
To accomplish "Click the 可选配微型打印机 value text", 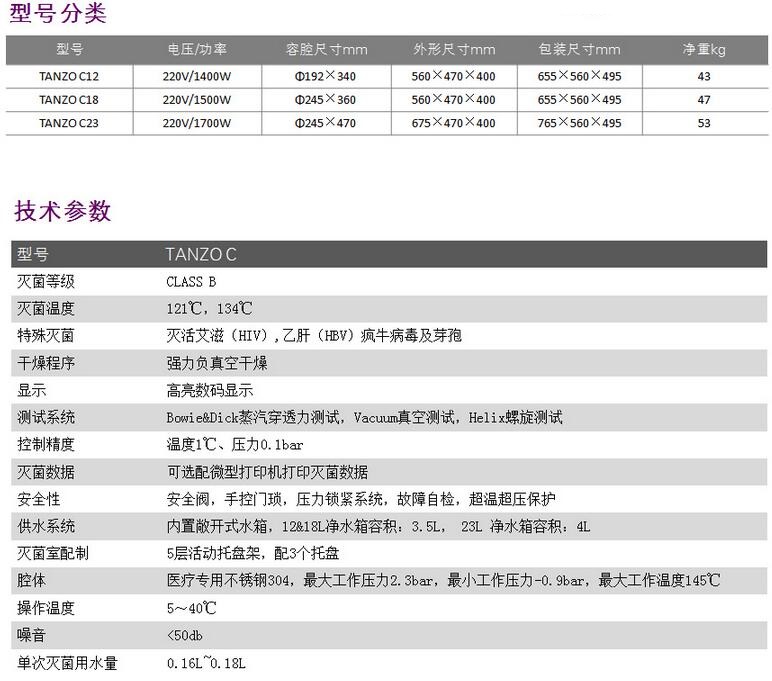I will pos(267,473).
